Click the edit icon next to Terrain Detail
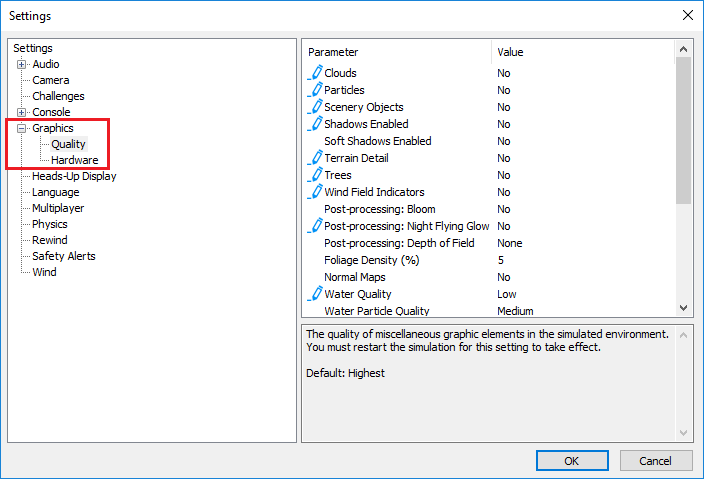 (x=315, y=158)
